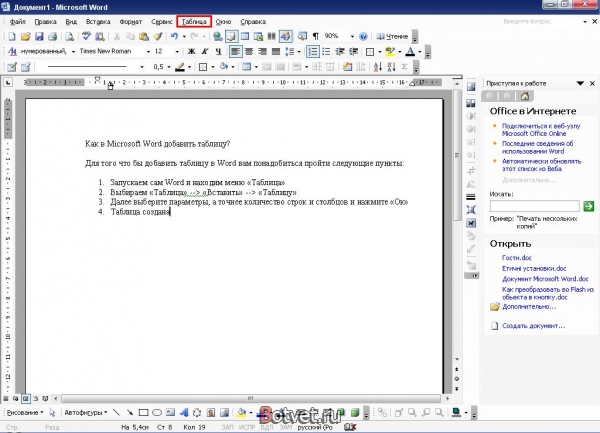Toggle Underline (Ч) formatting
The width and height of the screenshot is (600, 433).
pyautogui.click(x=218, y=51)
